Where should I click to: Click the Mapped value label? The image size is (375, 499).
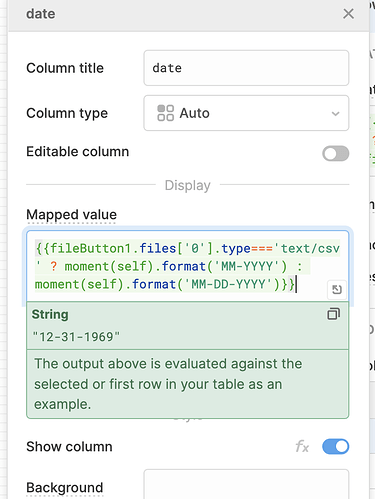point(72,215)
